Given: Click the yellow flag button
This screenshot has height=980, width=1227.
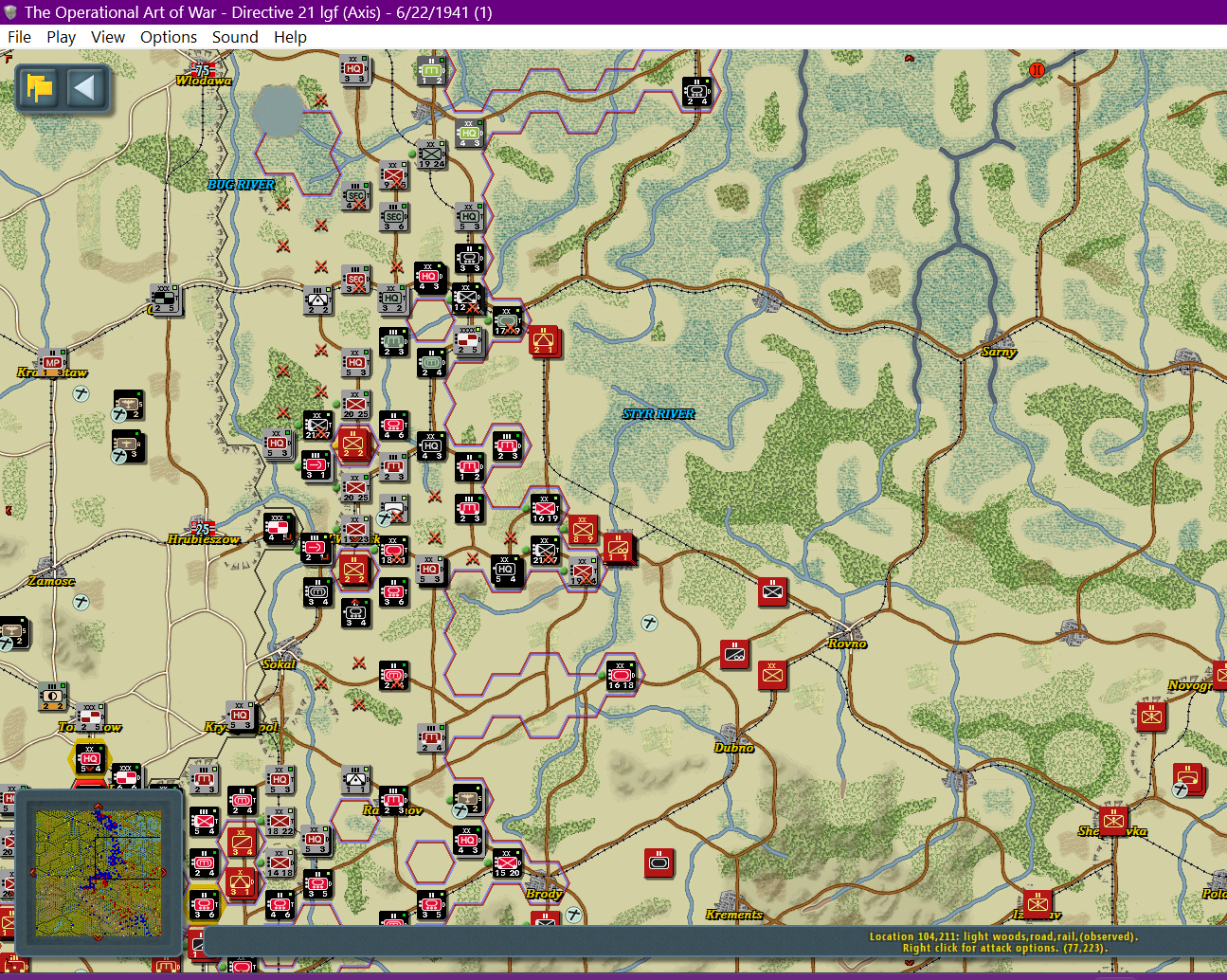Looking at the screenshot, I should tap(40, 89).
